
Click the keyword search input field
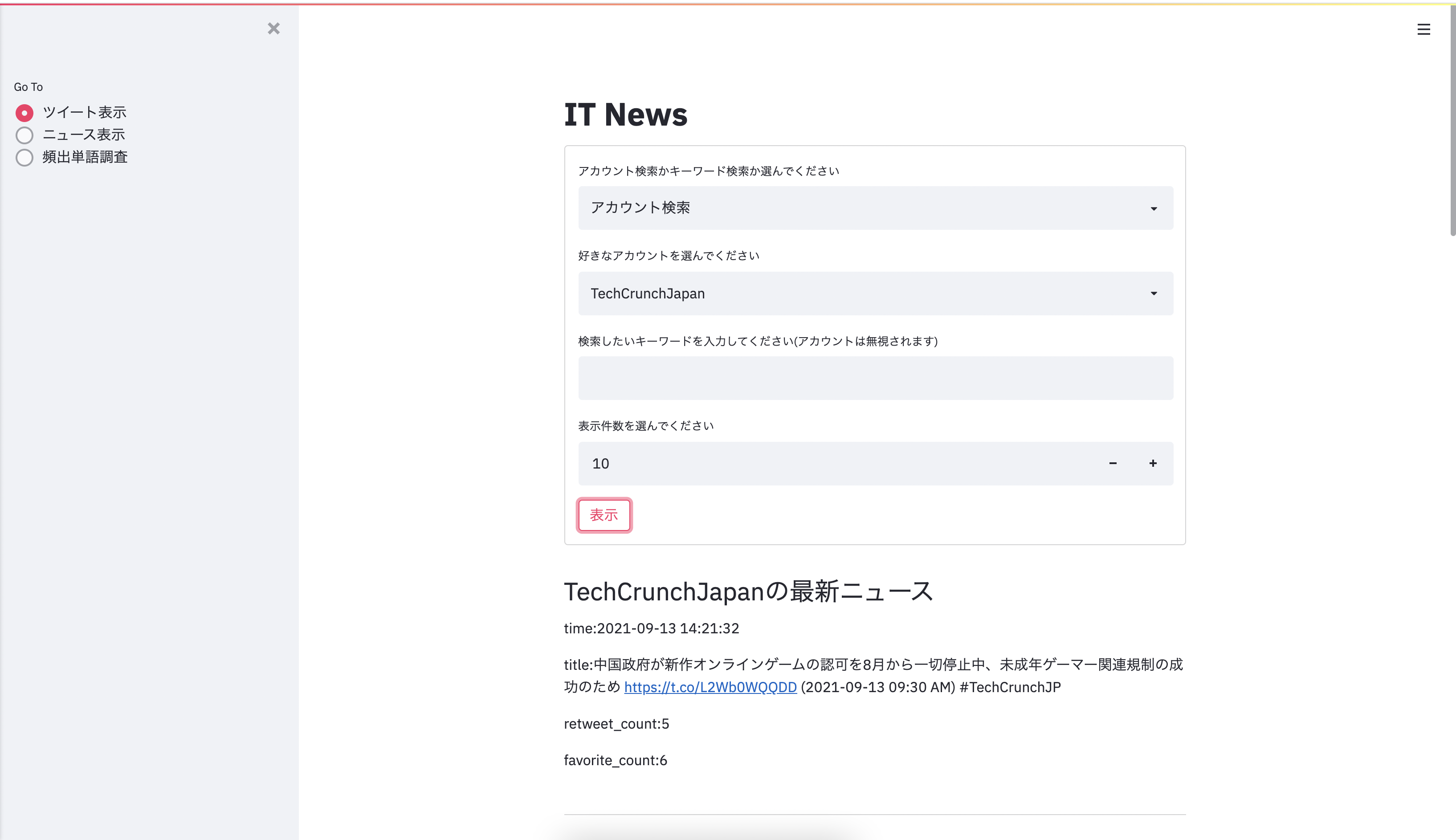[x=875, y=378]
